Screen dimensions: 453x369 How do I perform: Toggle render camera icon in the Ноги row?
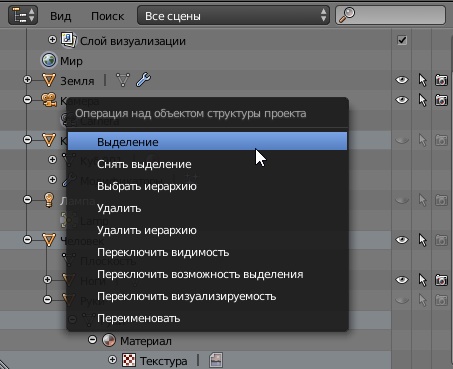441,280
